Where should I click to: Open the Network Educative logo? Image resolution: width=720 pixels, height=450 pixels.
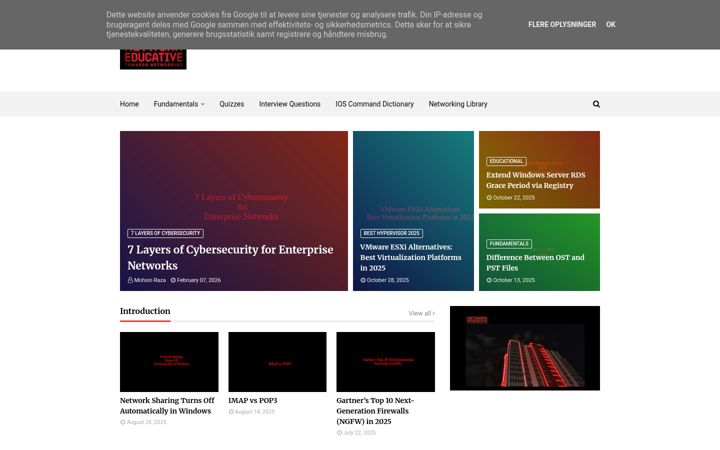coord(153,59)
